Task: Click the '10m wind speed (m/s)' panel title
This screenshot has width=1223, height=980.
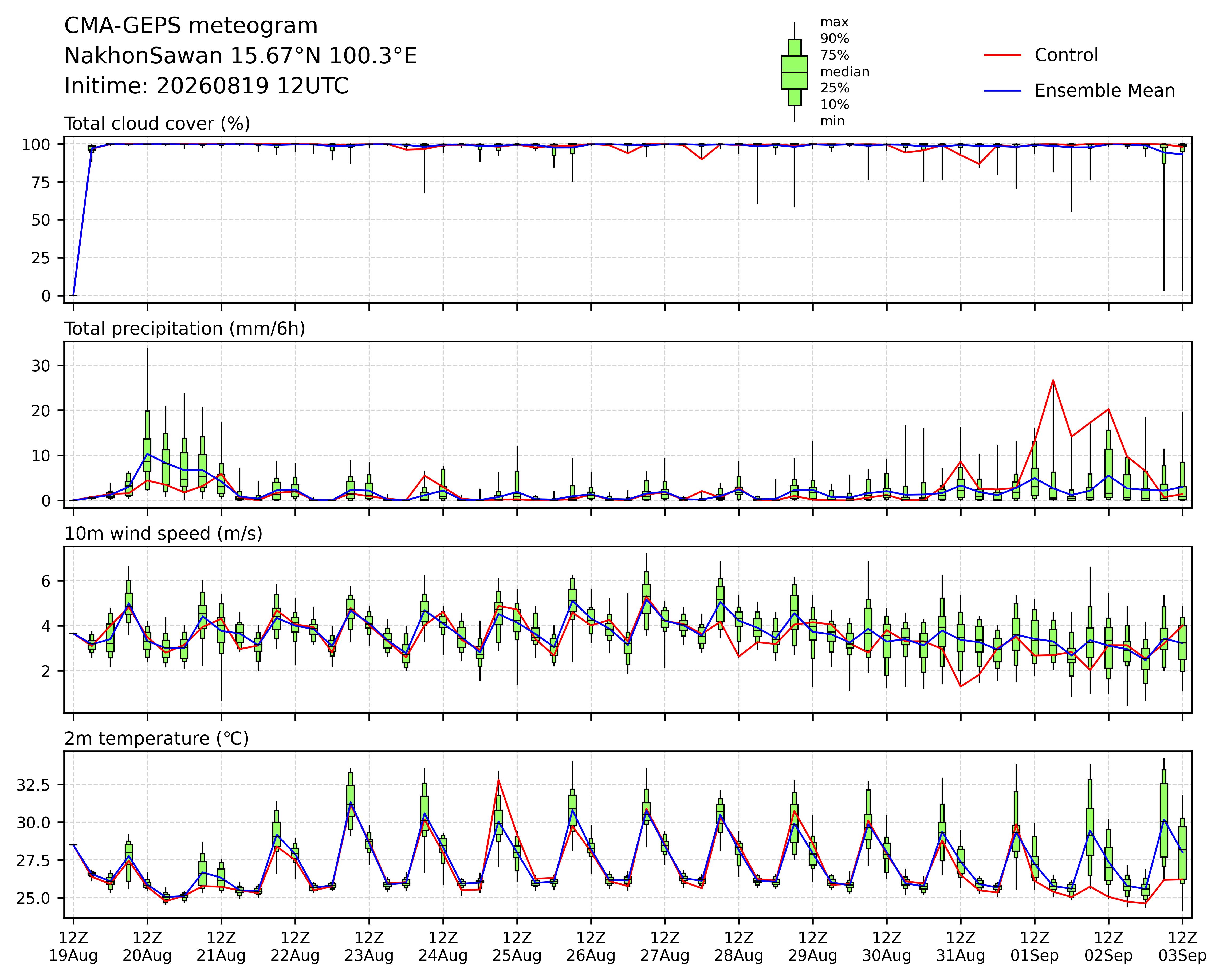Action: pos(163,534)
